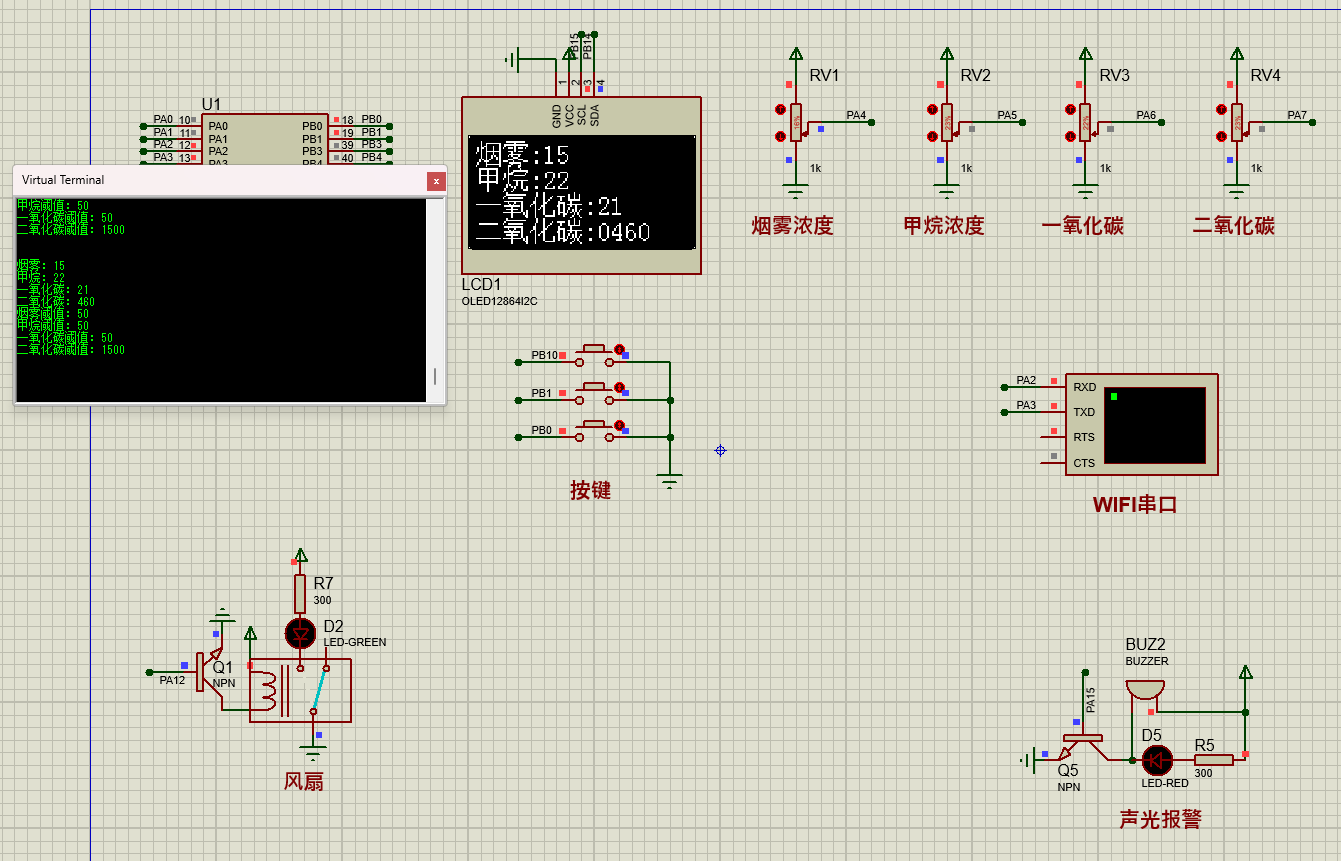Select the Q5 NPN transistor
Screen dimensions: 1341x861
coord(1081,745)
